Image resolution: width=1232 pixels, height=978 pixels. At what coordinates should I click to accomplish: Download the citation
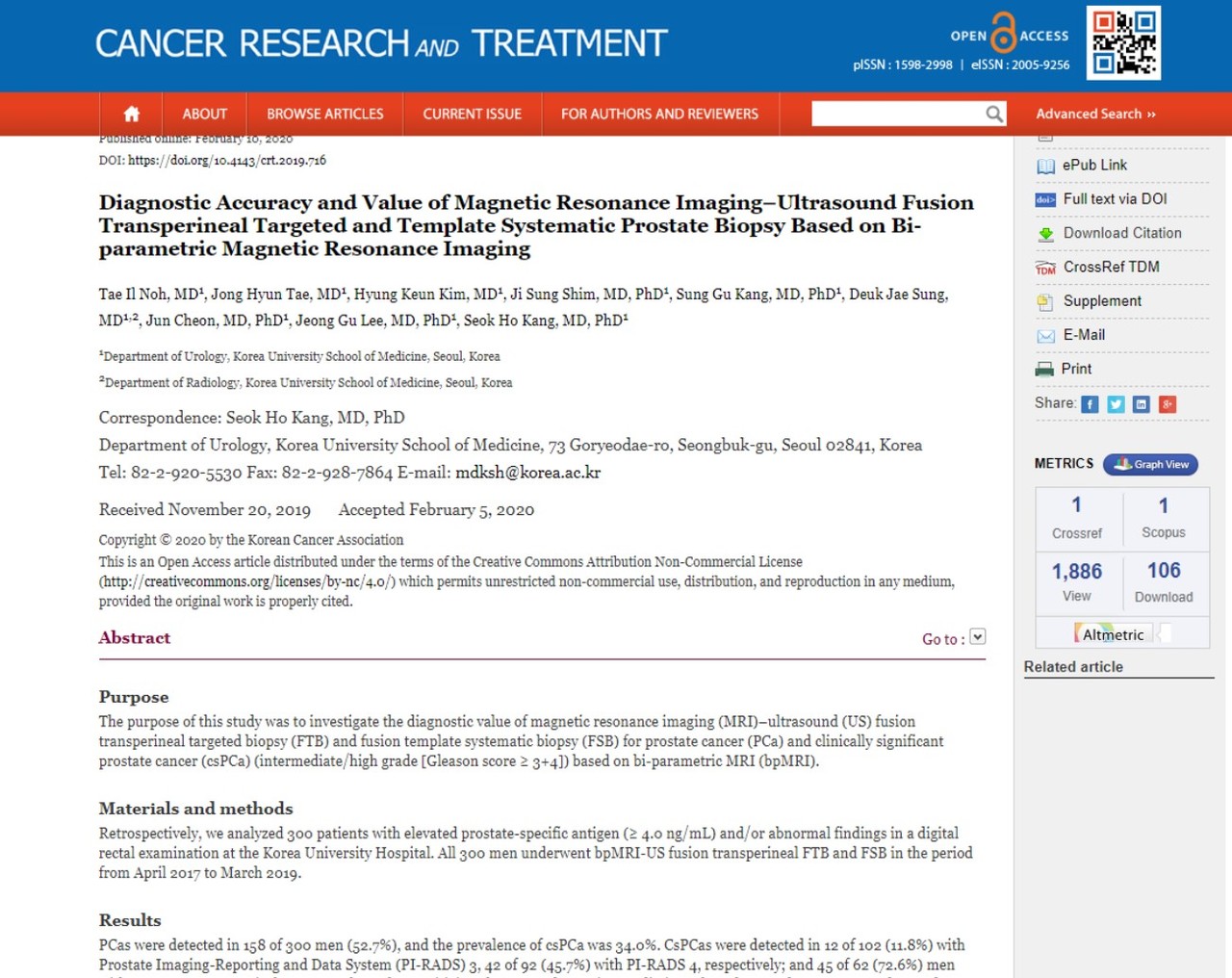point(1122,233)
